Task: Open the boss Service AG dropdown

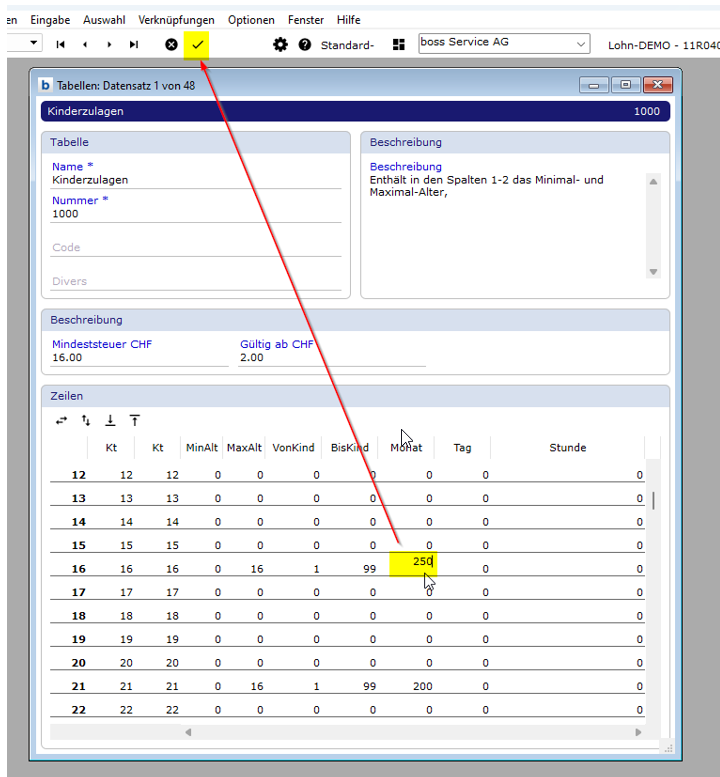Action: pyautogui.click(x=581, y=44)
